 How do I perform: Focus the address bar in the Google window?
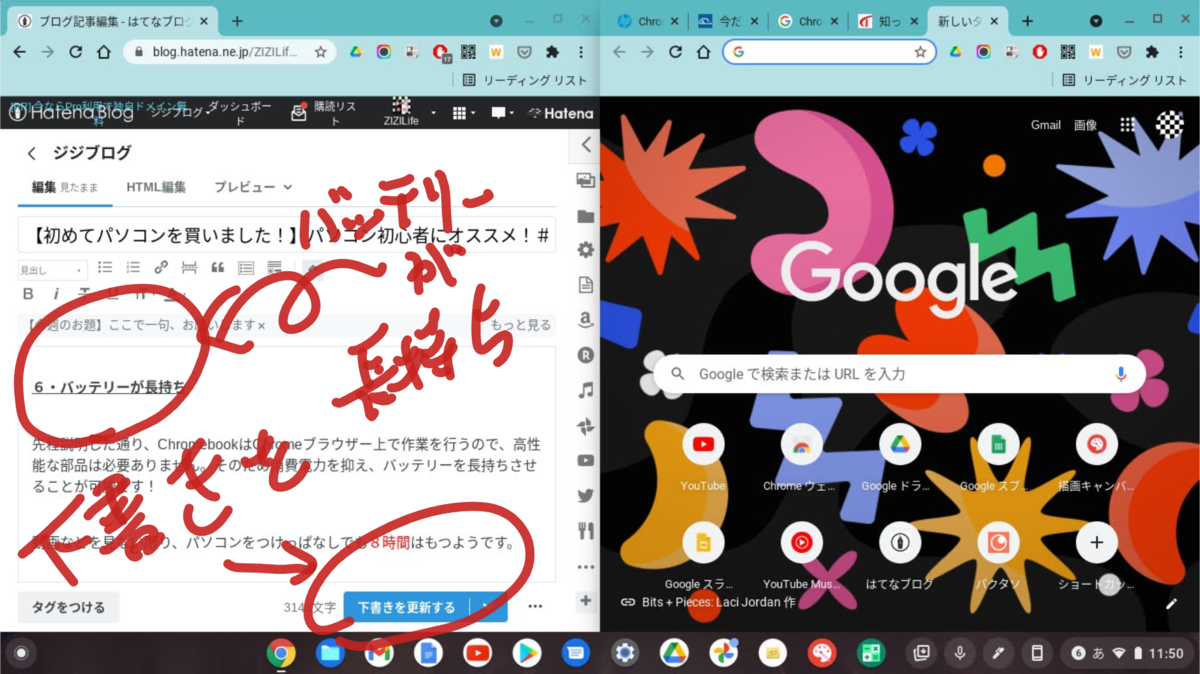829,52
